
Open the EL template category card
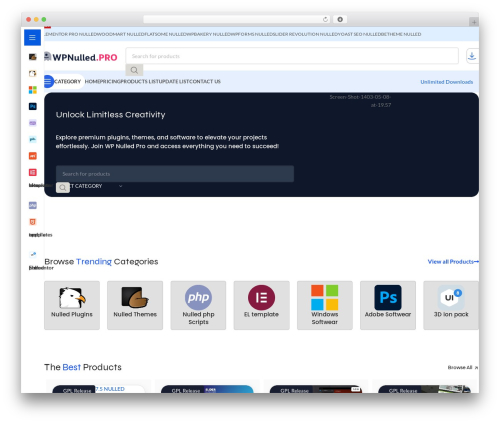(261, 305)
